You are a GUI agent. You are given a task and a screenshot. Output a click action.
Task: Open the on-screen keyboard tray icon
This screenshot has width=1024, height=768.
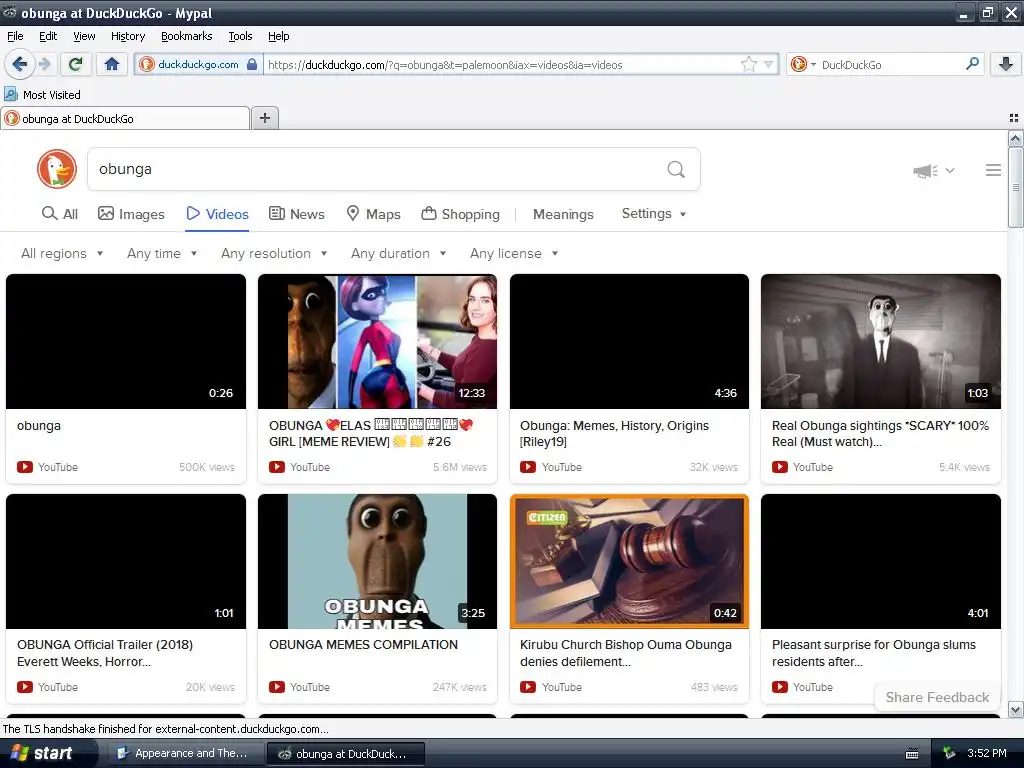(x=912, y=754)
